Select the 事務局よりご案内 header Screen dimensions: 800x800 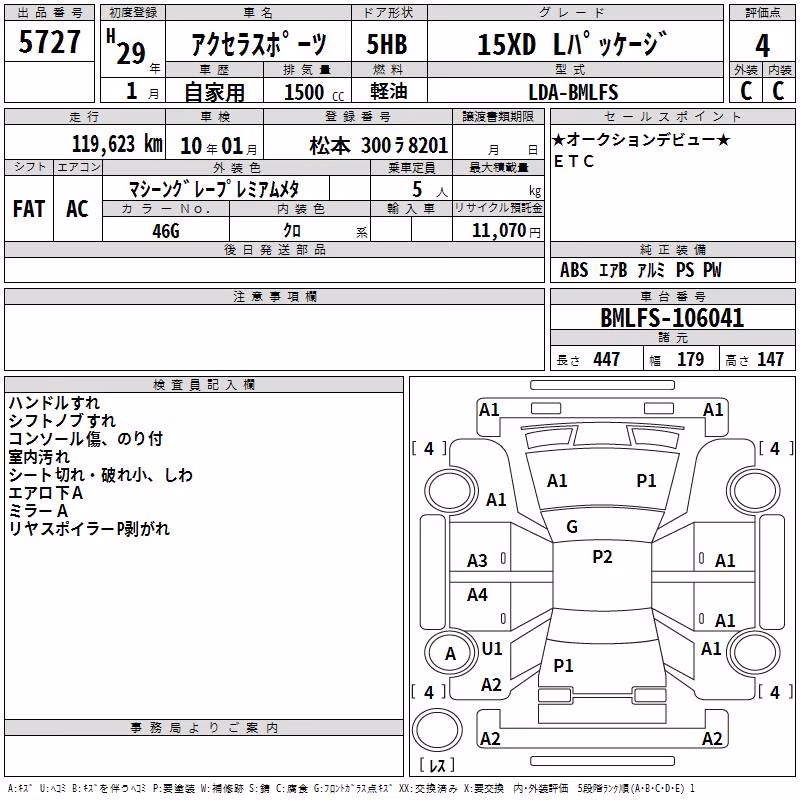tap(204, 728)
